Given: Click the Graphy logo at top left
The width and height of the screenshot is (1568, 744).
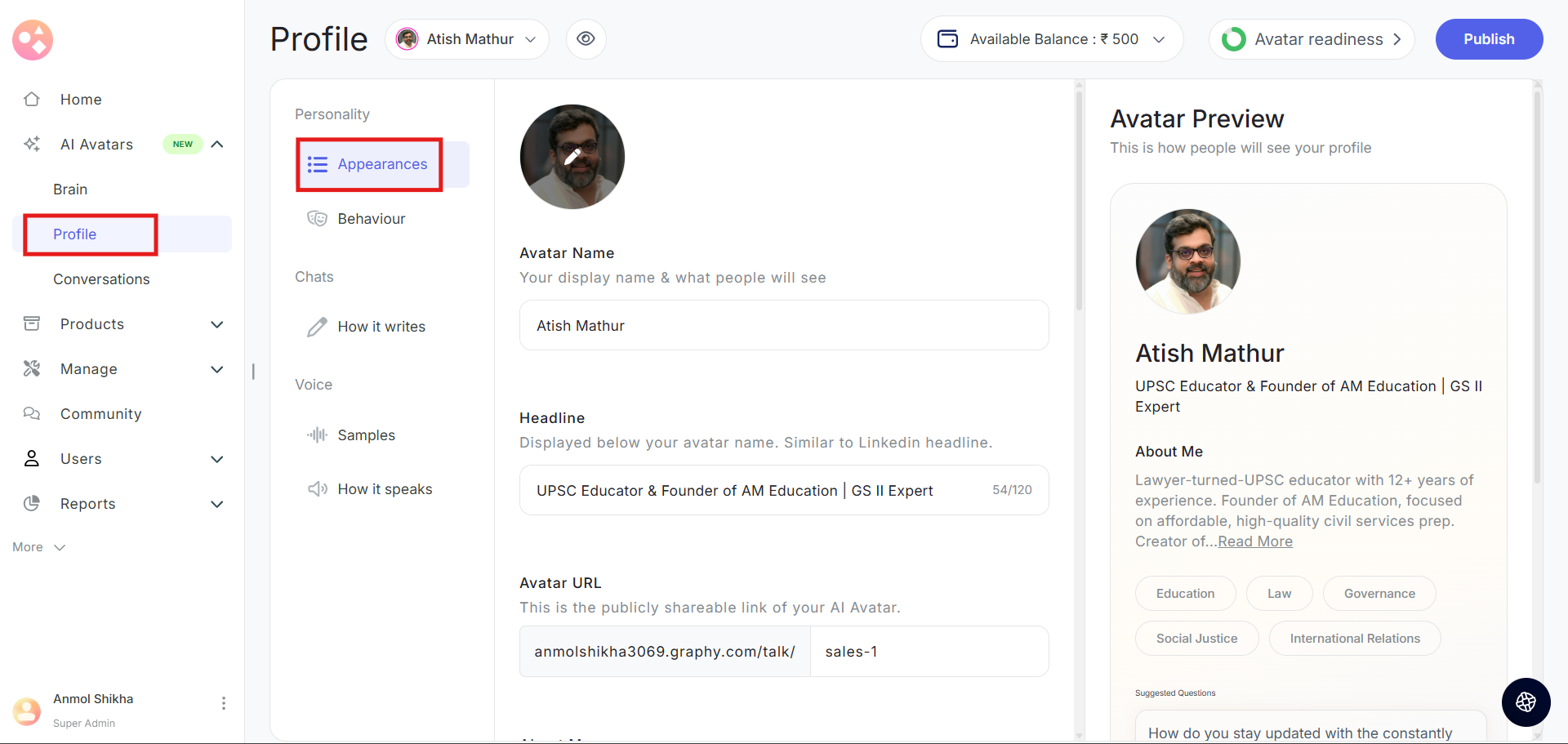Looking at the screenshot, I should tap(33, 40).
